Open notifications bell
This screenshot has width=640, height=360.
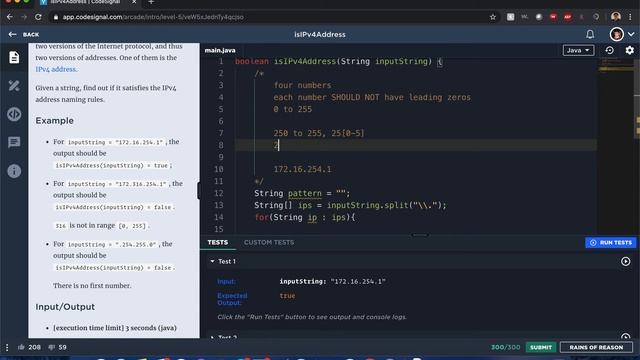tap(590, 34)
